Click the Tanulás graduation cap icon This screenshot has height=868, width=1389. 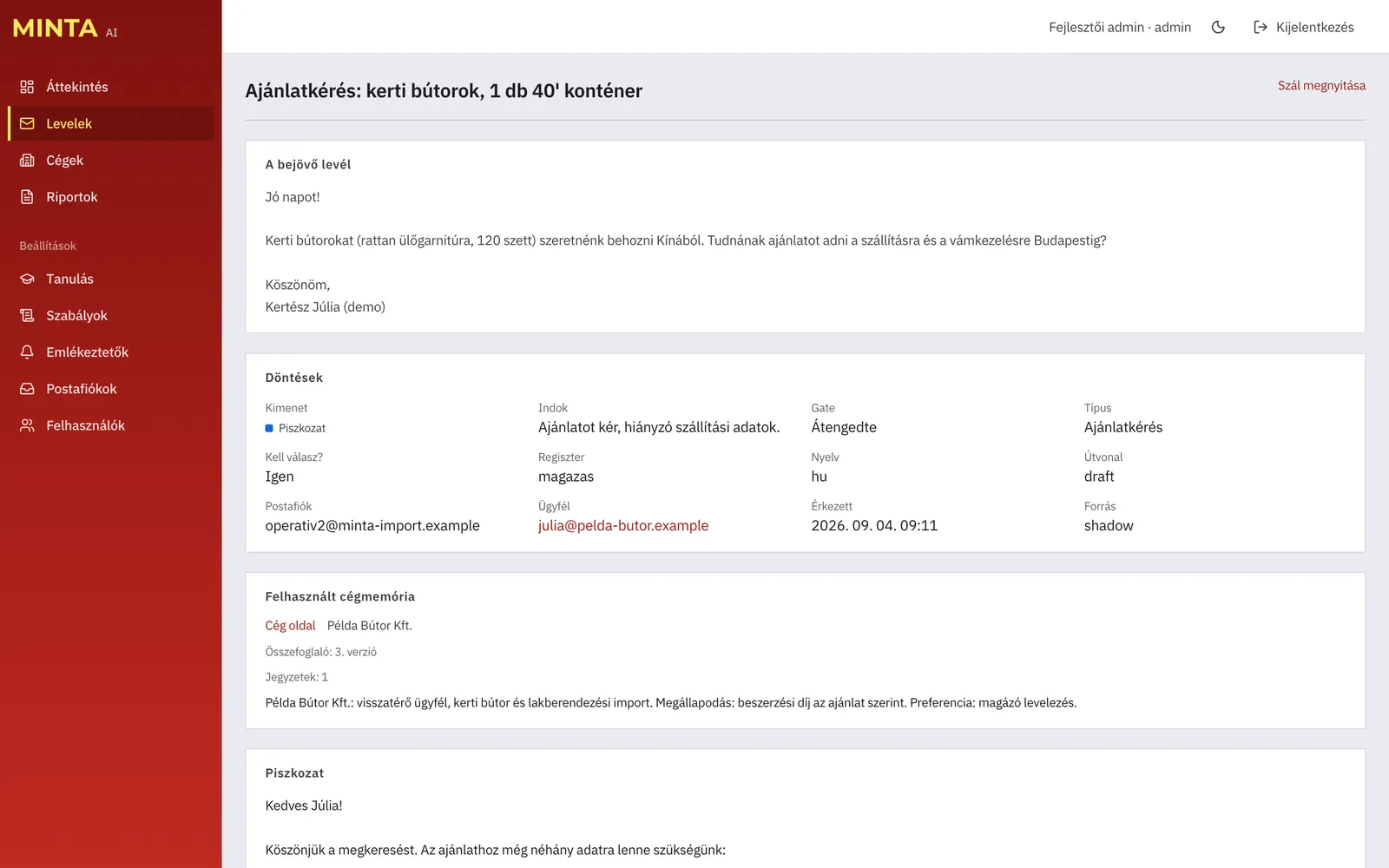27,279
